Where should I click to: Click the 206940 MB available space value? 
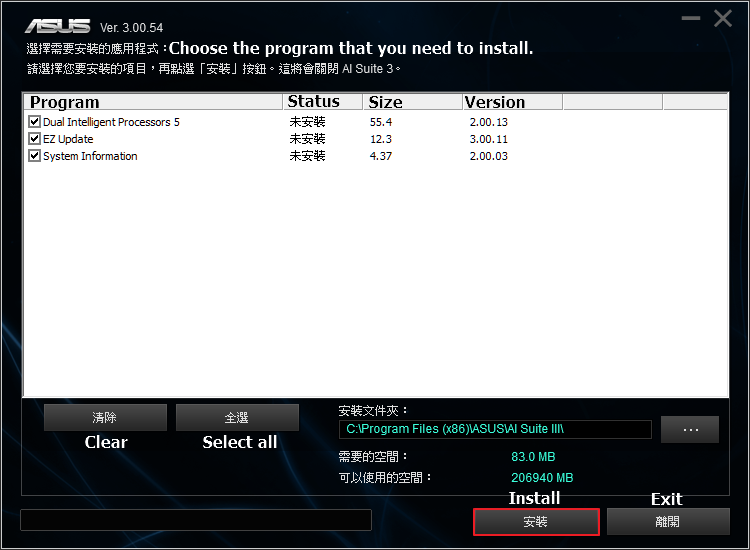point(542,478)
